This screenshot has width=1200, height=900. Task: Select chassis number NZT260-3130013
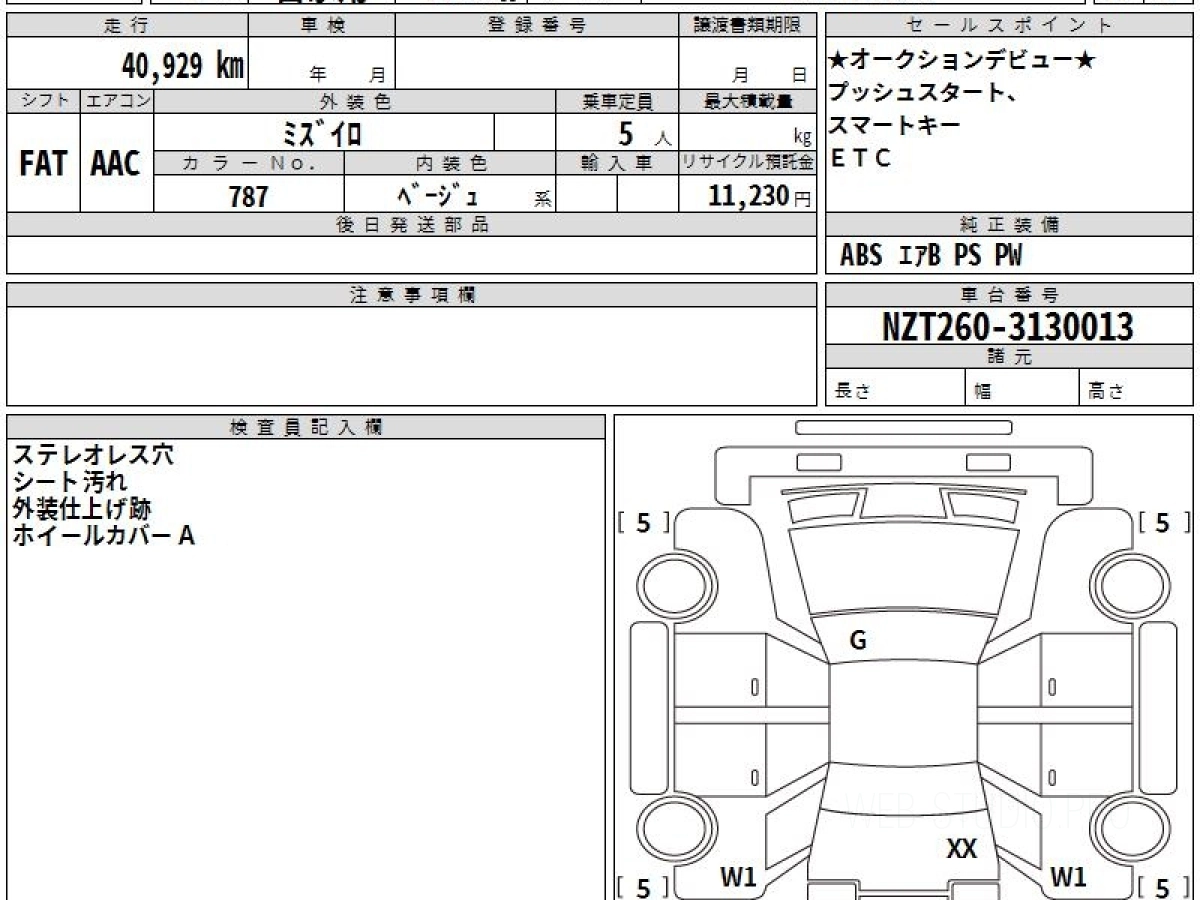[x=1008, y=326]
